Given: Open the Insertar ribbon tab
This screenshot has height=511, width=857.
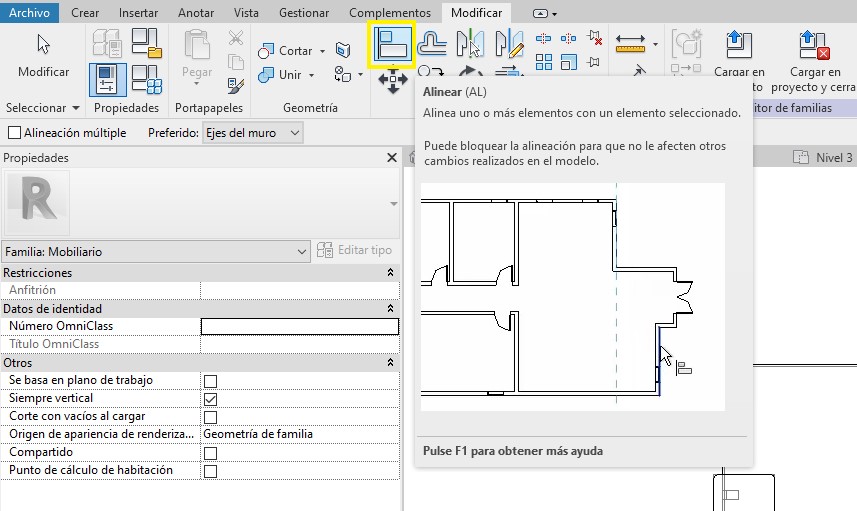Looking at the screenshot, I should (138, 13).
